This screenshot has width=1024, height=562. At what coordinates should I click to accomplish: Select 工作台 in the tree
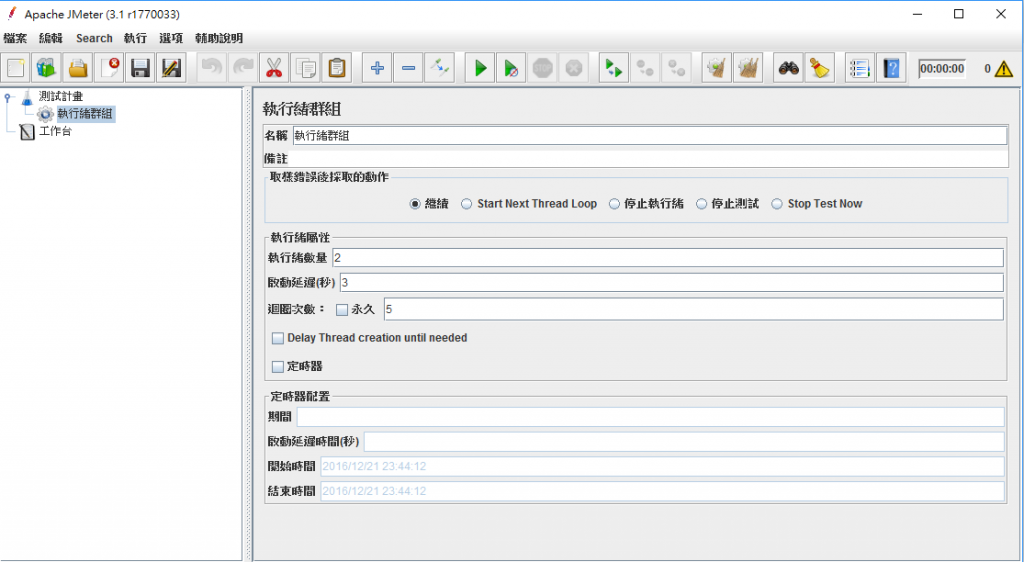[x=56, y=131]
